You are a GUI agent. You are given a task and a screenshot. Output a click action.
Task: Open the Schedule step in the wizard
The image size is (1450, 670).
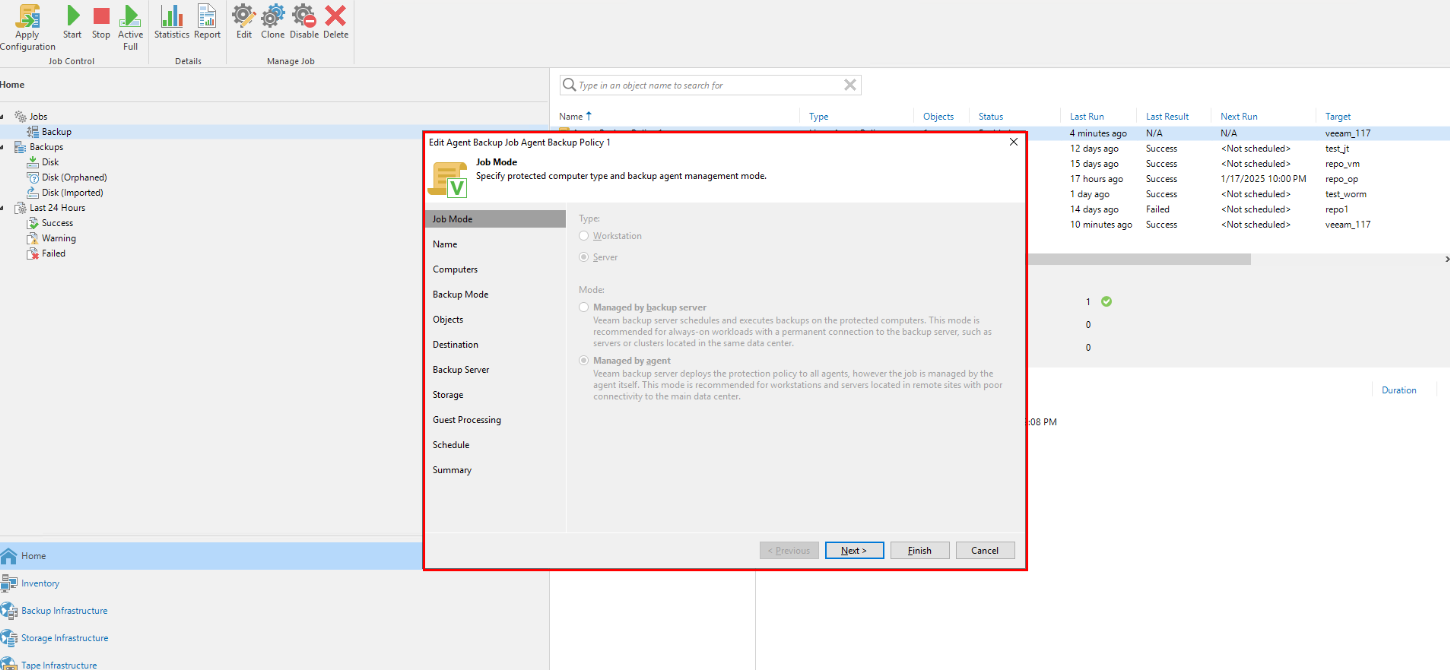click(450, 445)
